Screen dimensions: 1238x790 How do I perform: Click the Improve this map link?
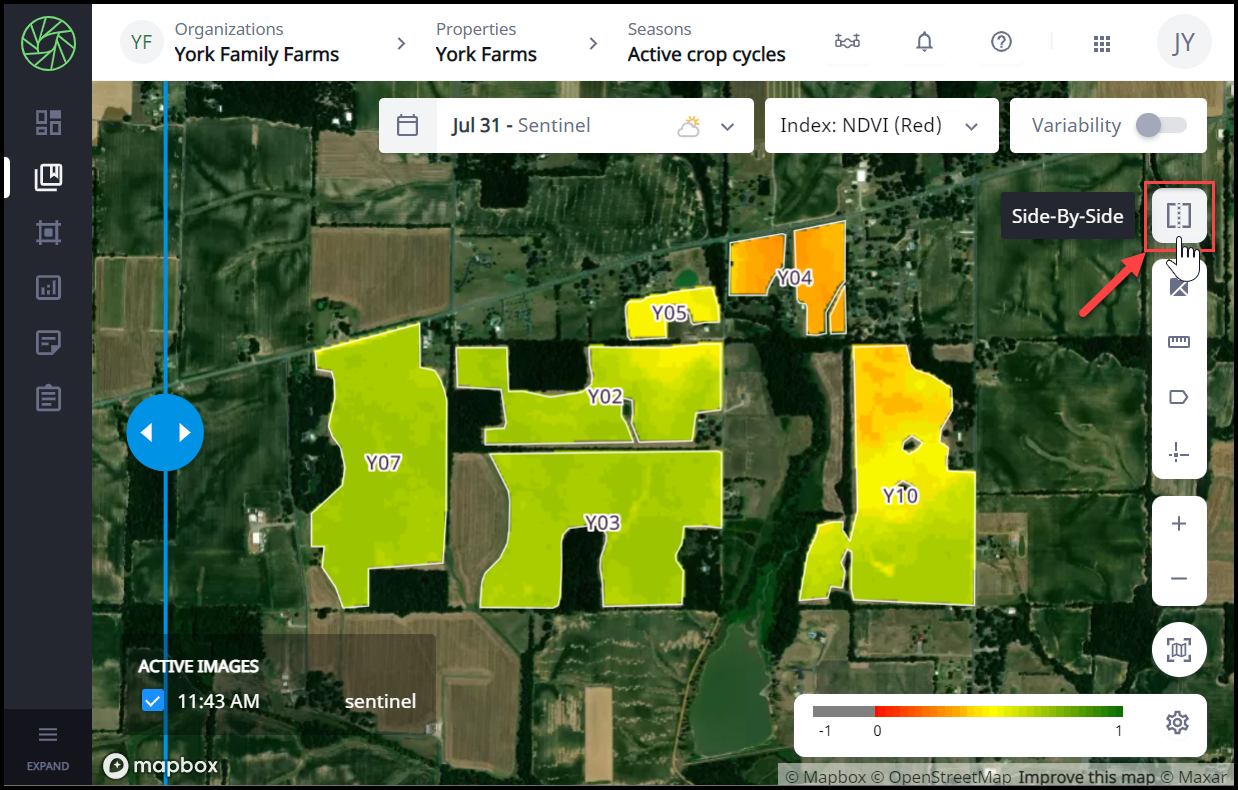point(1086,777)
